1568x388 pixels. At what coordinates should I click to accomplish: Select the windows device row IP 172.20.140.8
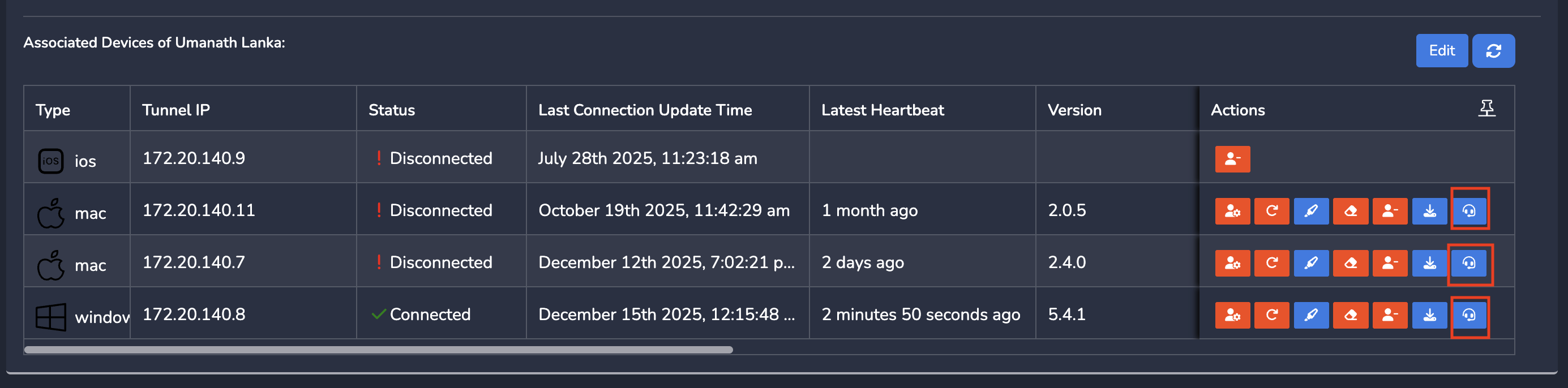pos(194,314)
